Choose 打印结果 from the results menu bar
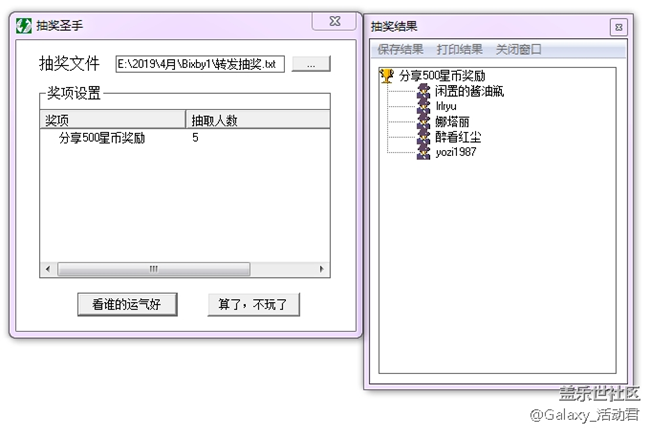This screenshot has height=438, width=650. (x=459, y=49)
